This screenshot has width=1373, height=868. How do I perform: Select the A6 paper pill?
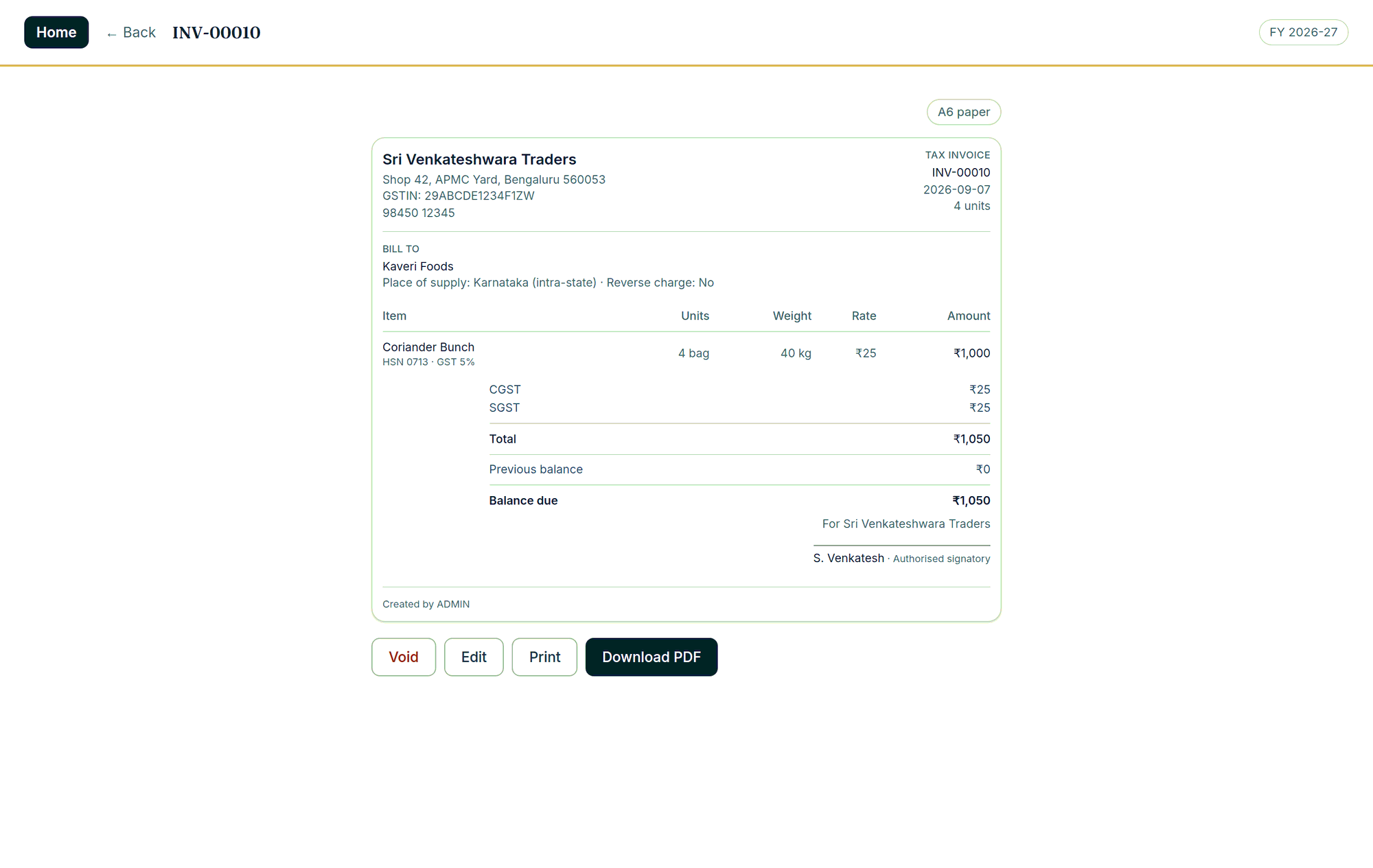click(964, 112)
